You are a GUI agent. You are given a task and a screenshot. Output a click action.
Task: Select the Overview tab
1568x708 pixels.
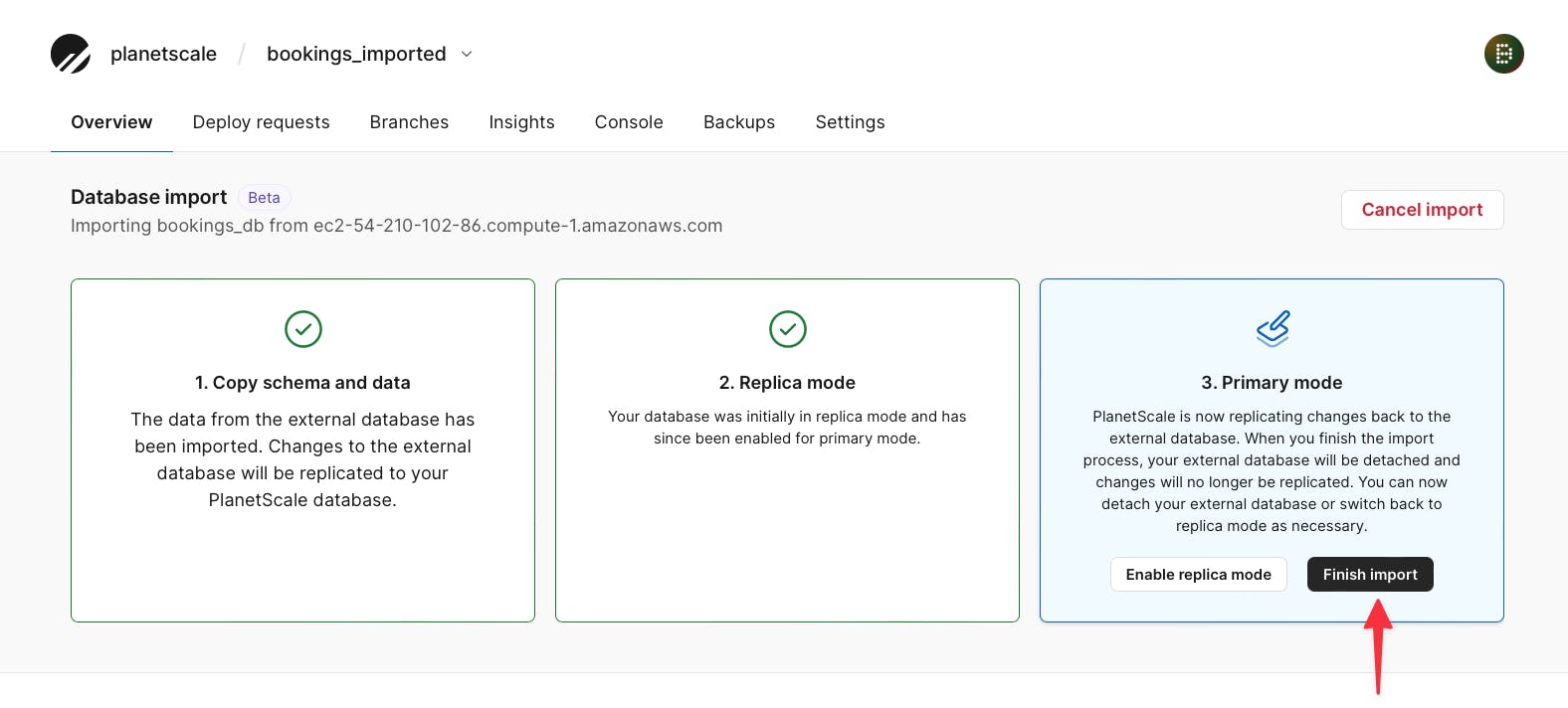click(x=111, y=122)
